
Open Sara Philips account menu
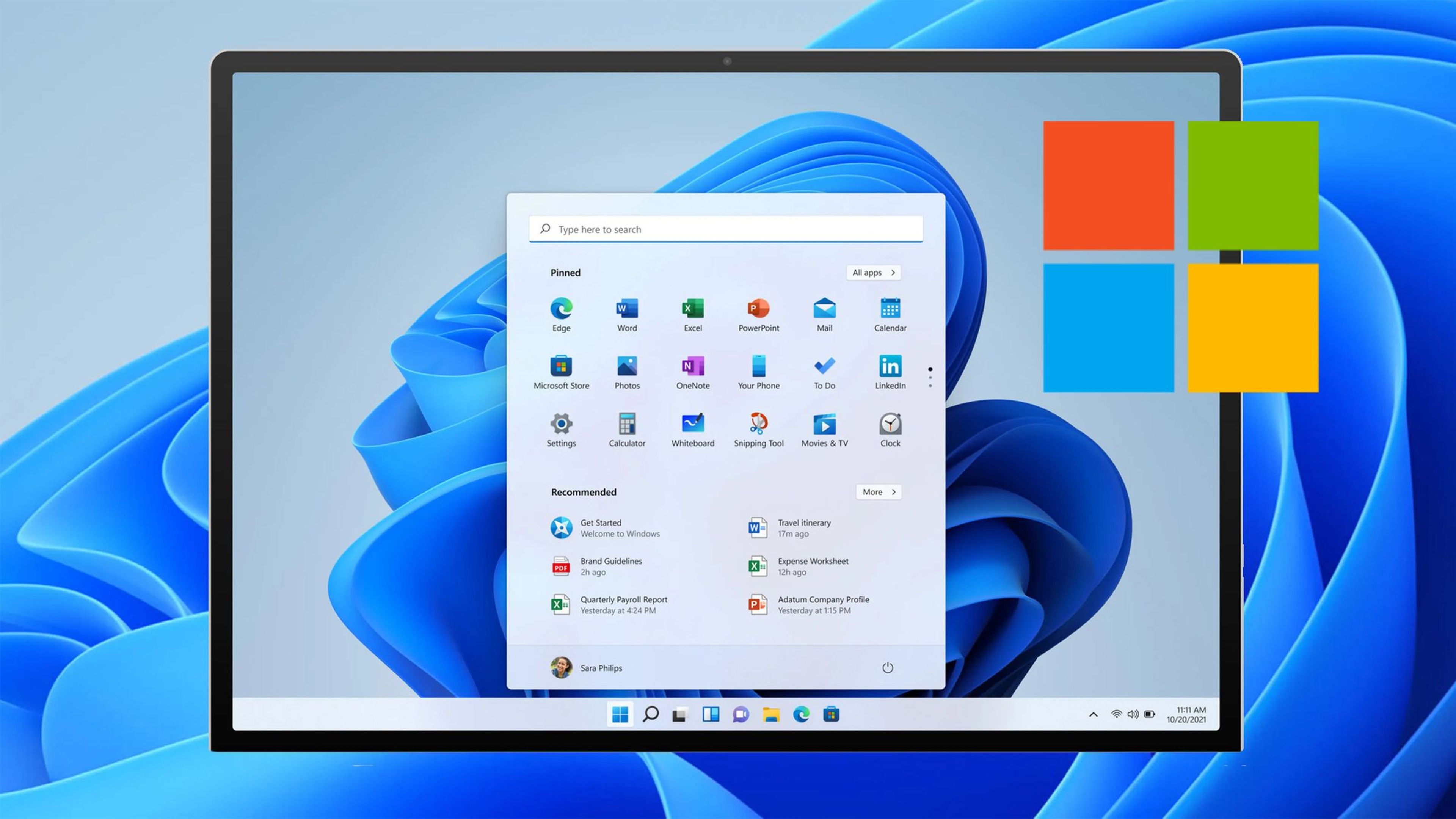[586, 667]
